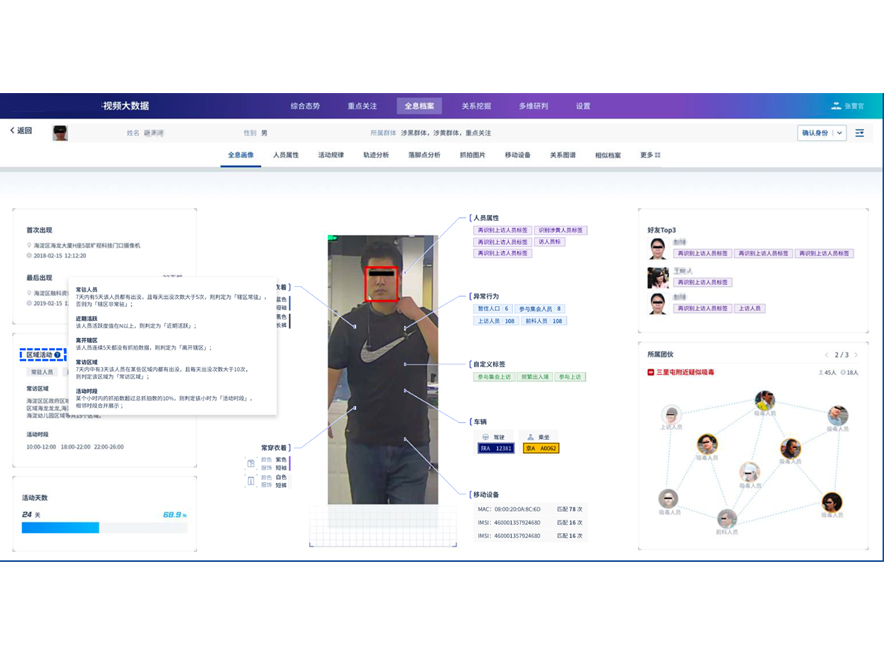Click the 前科人员 108 tag
The width and height of the screenshot is (884, 654).
click(x=544, y=321)
